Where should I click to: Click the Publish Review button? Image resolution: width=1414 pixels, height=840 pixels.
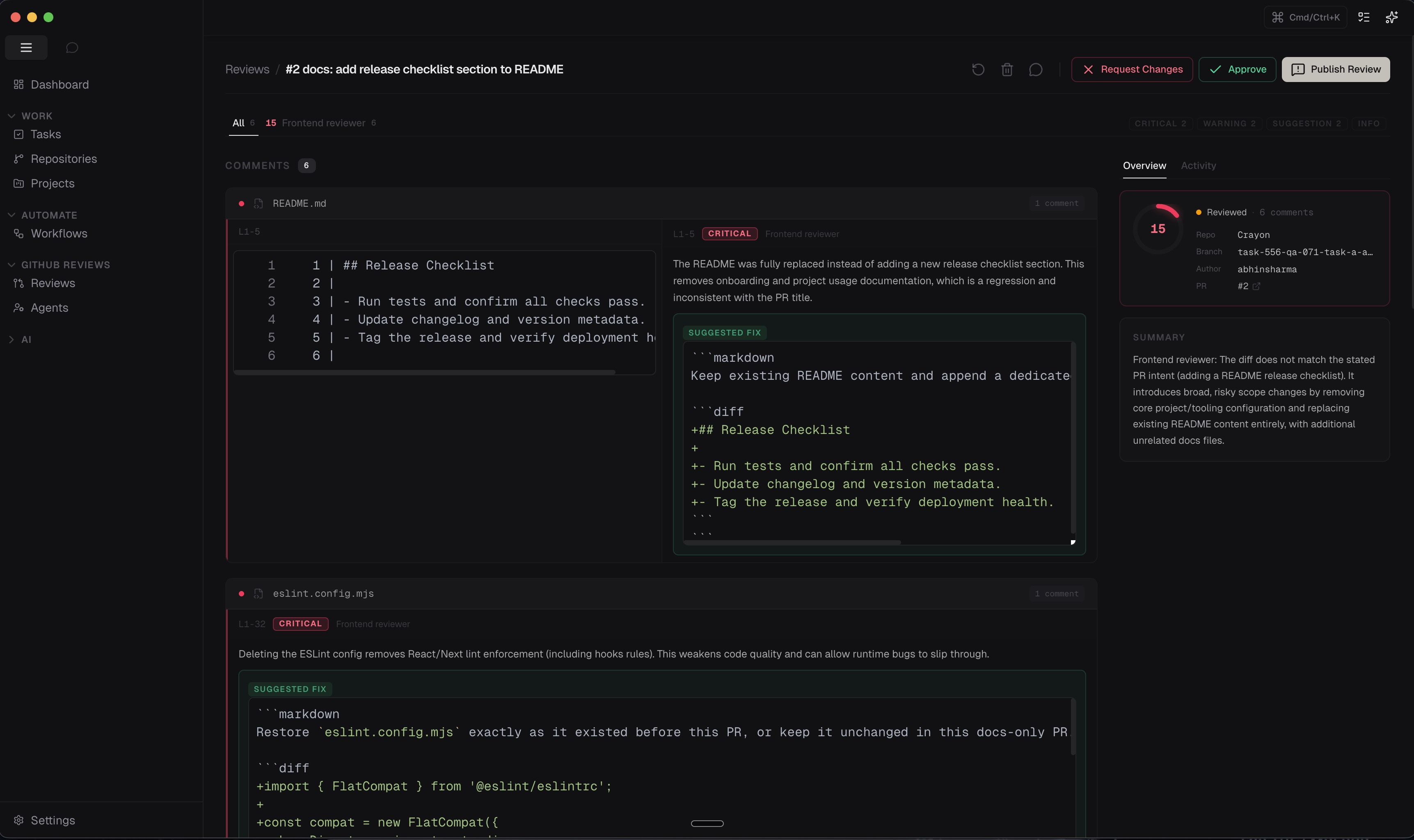coord(1336,70)
